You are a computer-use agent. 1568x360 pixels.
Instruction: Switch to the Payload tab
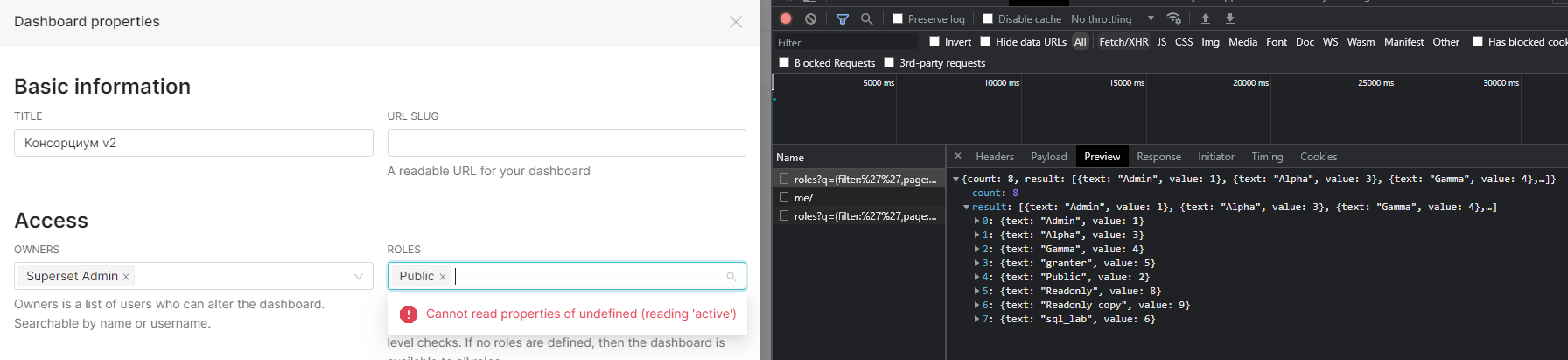tap(1049, 157)
